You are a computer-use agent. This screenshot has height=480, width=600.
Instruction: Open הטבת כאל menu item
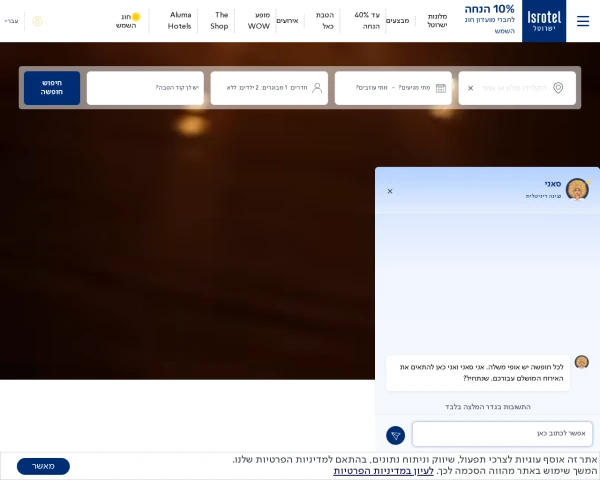point(325,21)
